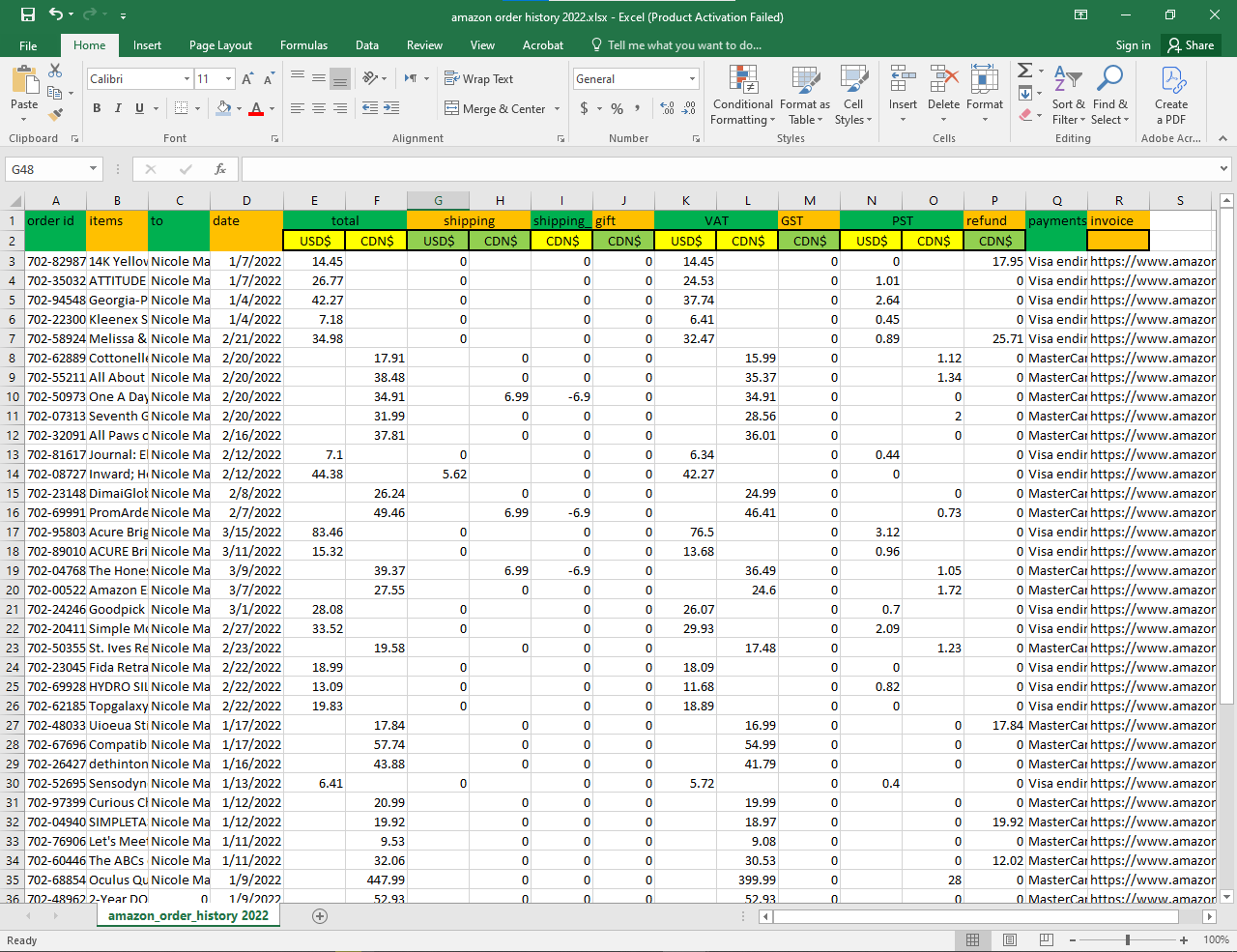Click the Insert Function fx icon
The height and width of the screenshot is (952, 1237).
(220, 169)
